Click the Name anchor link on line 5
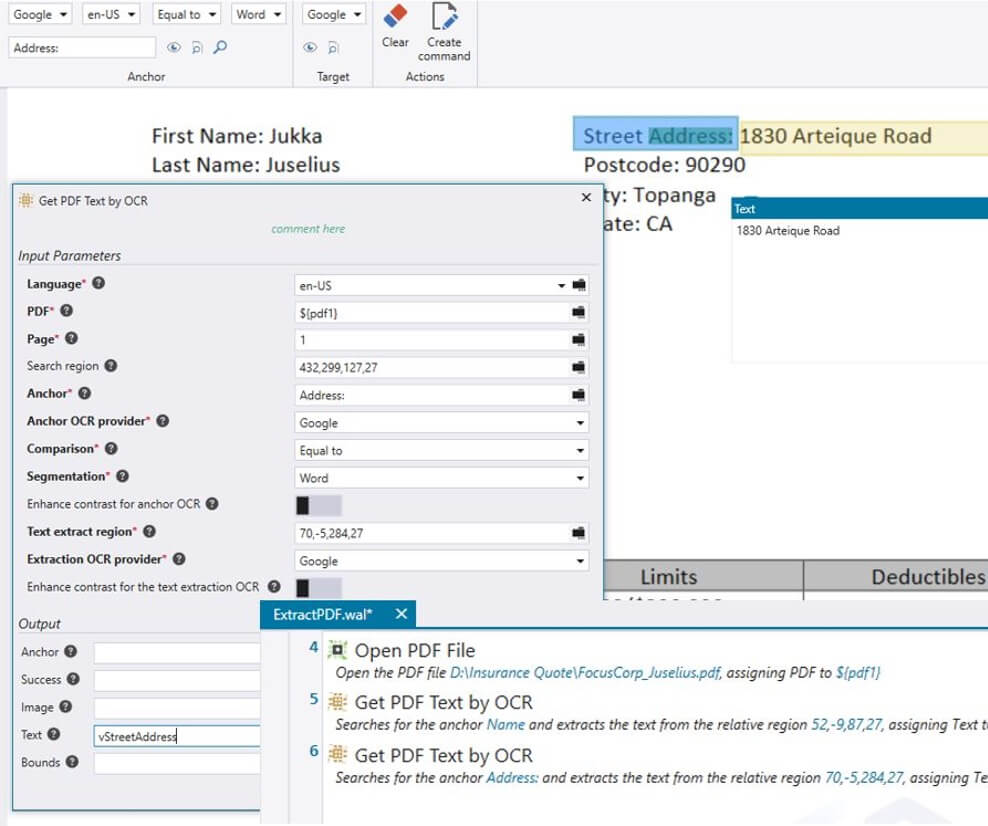 click(506, 725)
